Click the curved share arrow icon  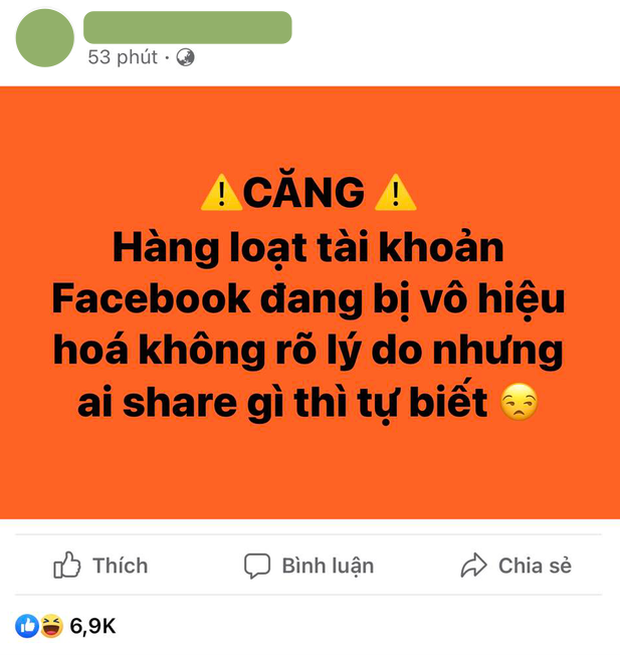[x=474, y=565]
